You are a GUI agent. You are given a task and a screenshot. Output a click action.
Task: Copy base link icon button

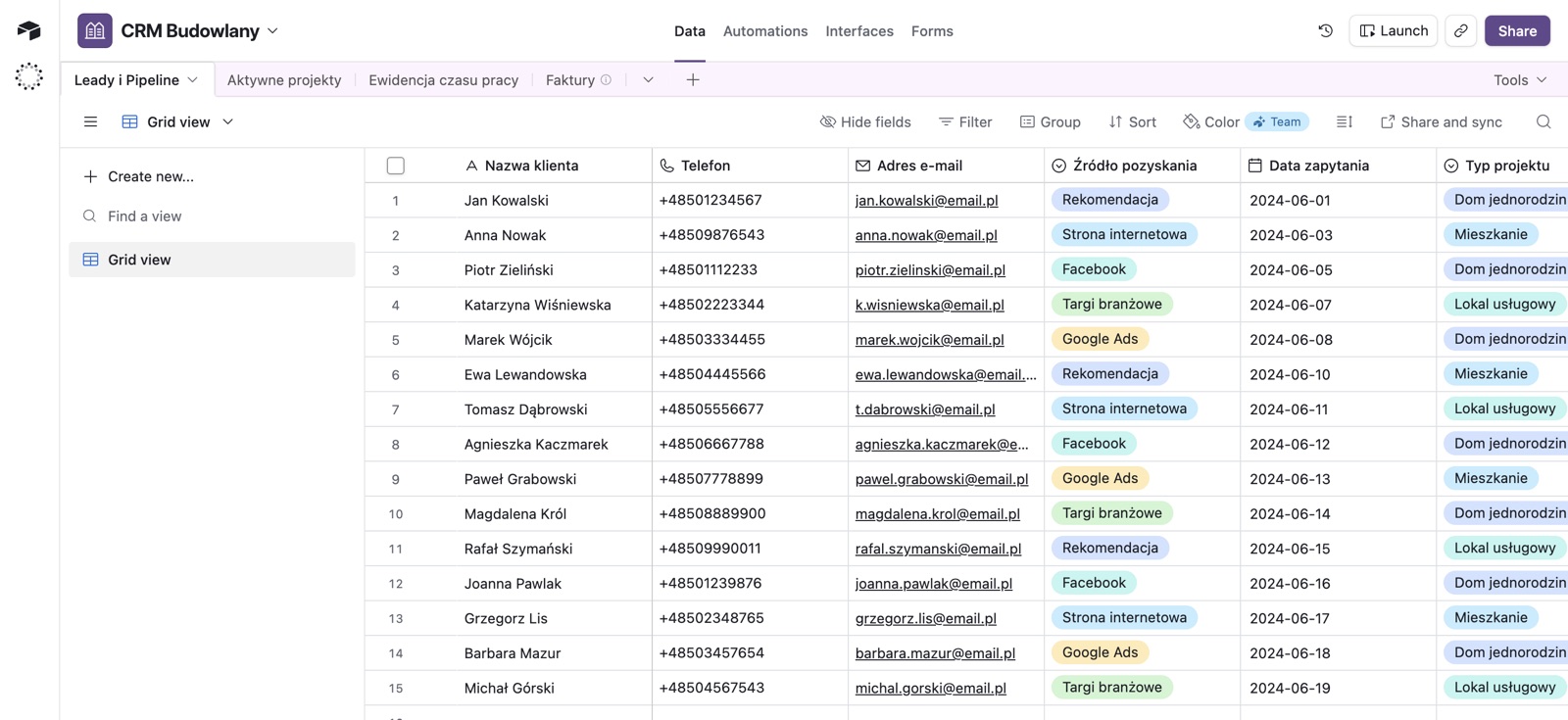pyautogui.click(x=1460, y=30)
